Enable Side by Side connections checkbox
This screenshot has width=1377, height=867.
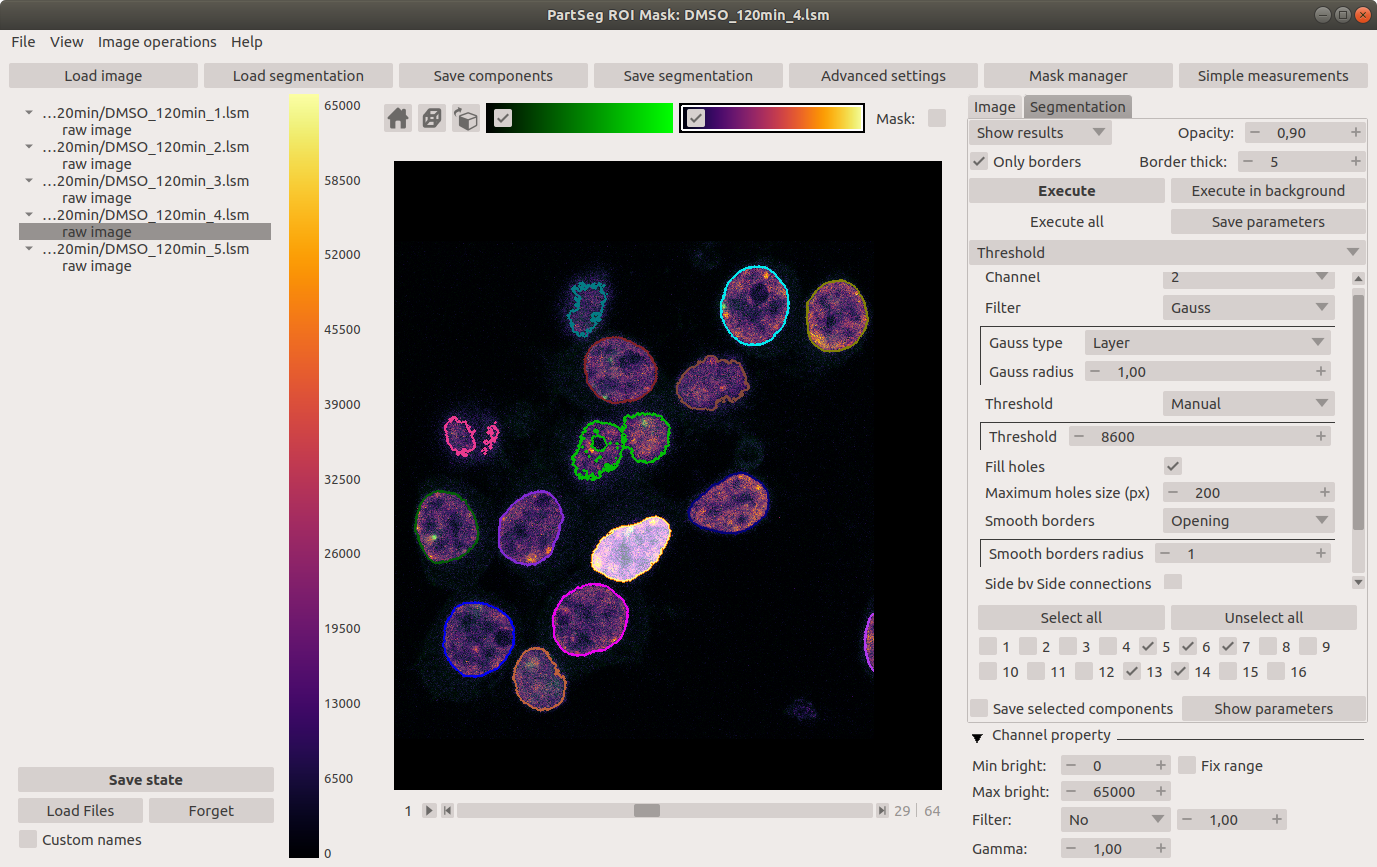click(1173, 582)
